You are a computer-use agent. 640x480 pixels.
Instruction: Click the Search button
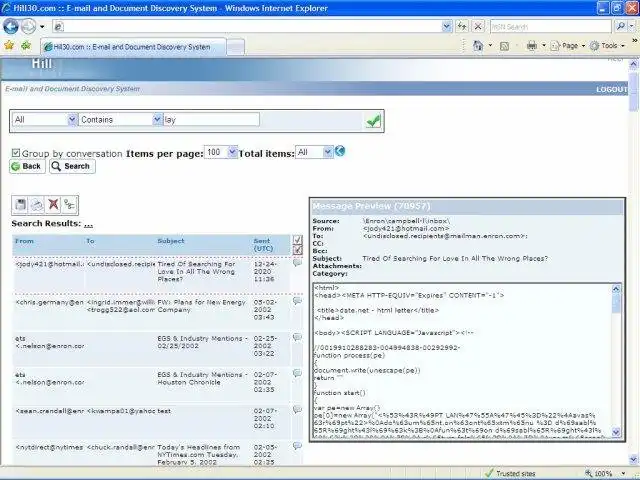click(x=72, y=166)
